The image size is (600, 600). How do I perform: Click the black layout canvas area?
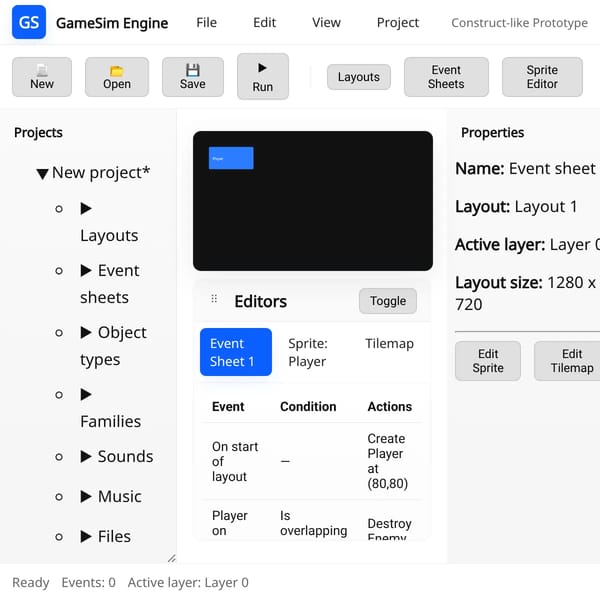(x=313, y=201)
